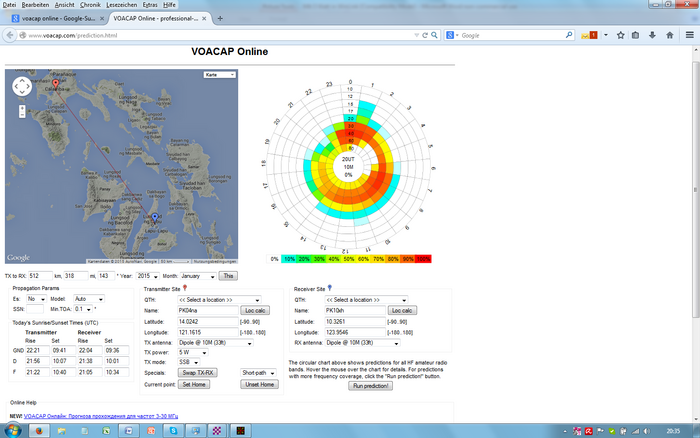Open a new tab with the plus button
The height and width of the screenshot is (438, 700).
pos(220,18)
